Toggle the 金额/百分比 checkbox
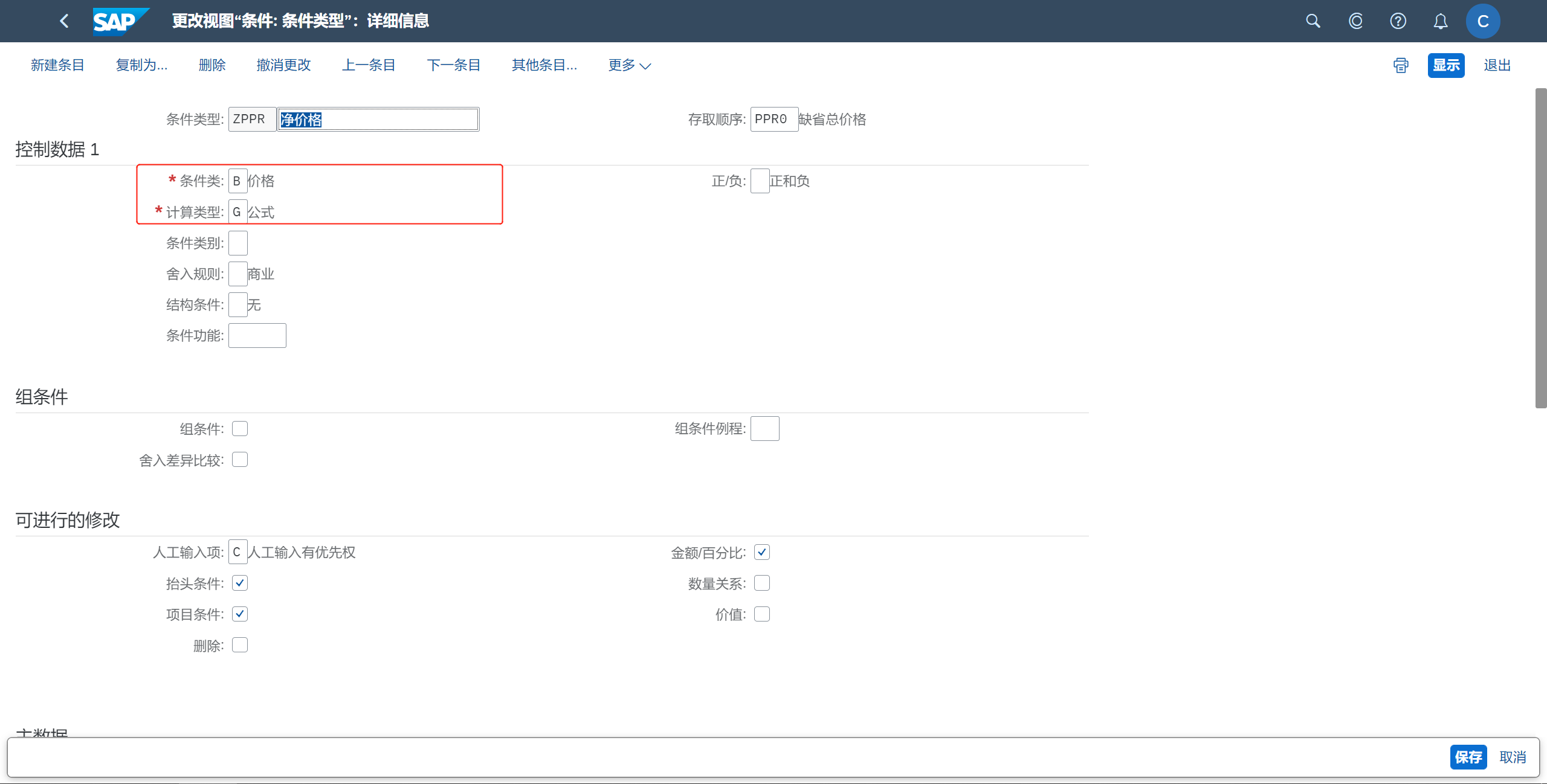The image size is (1547, 784). (762, 552)
